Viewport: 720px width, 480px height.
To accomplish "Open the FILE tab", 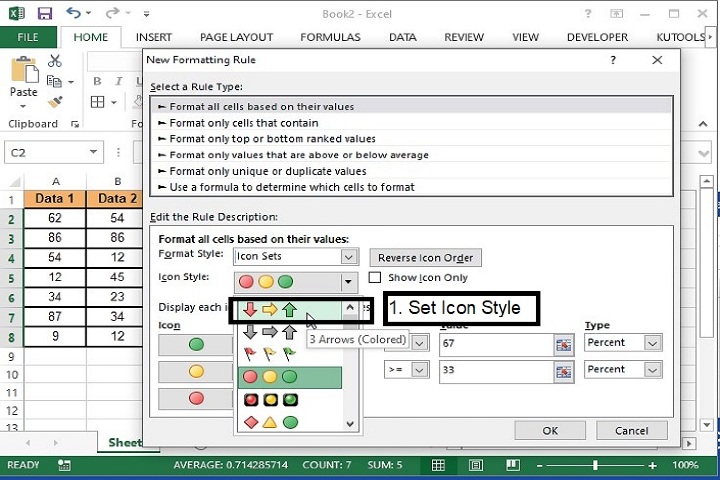I will (x=28, y=37).
